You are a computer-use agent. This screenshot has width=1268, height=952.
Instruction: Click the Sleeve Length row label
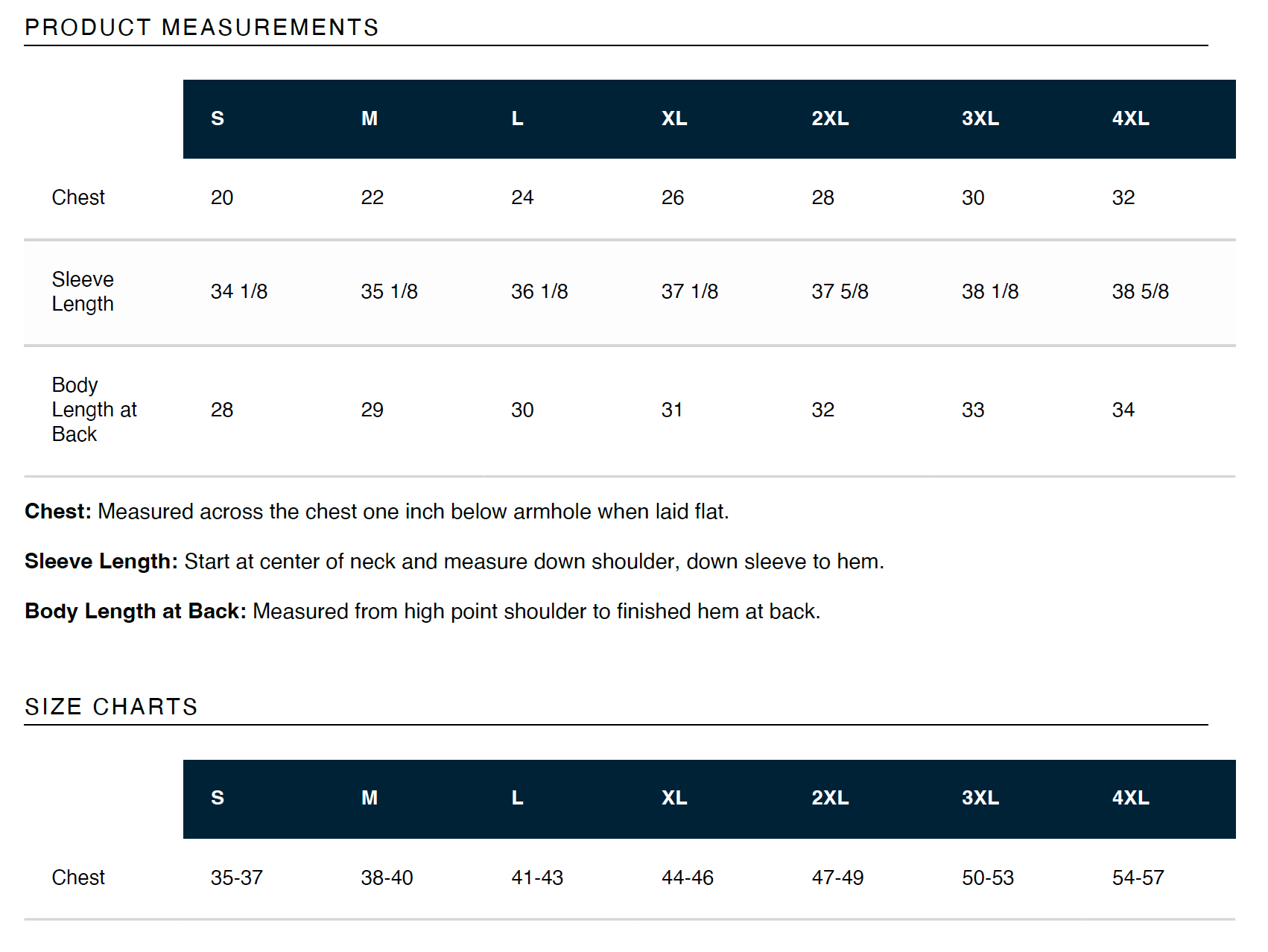tap(83, 291)
